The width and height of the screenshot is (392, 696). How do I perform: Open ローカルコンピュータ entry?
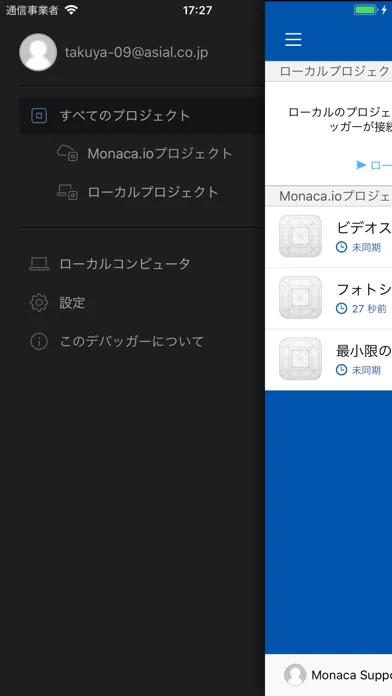tap(142, 264)
